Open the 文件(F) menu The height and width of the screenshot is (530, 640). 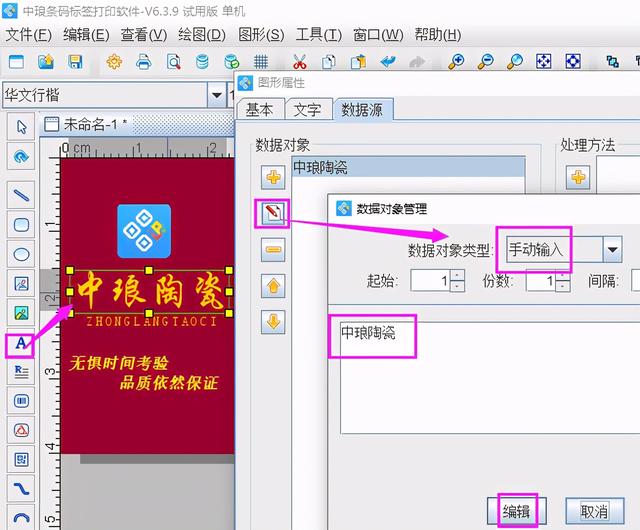(x=29, y=35)
